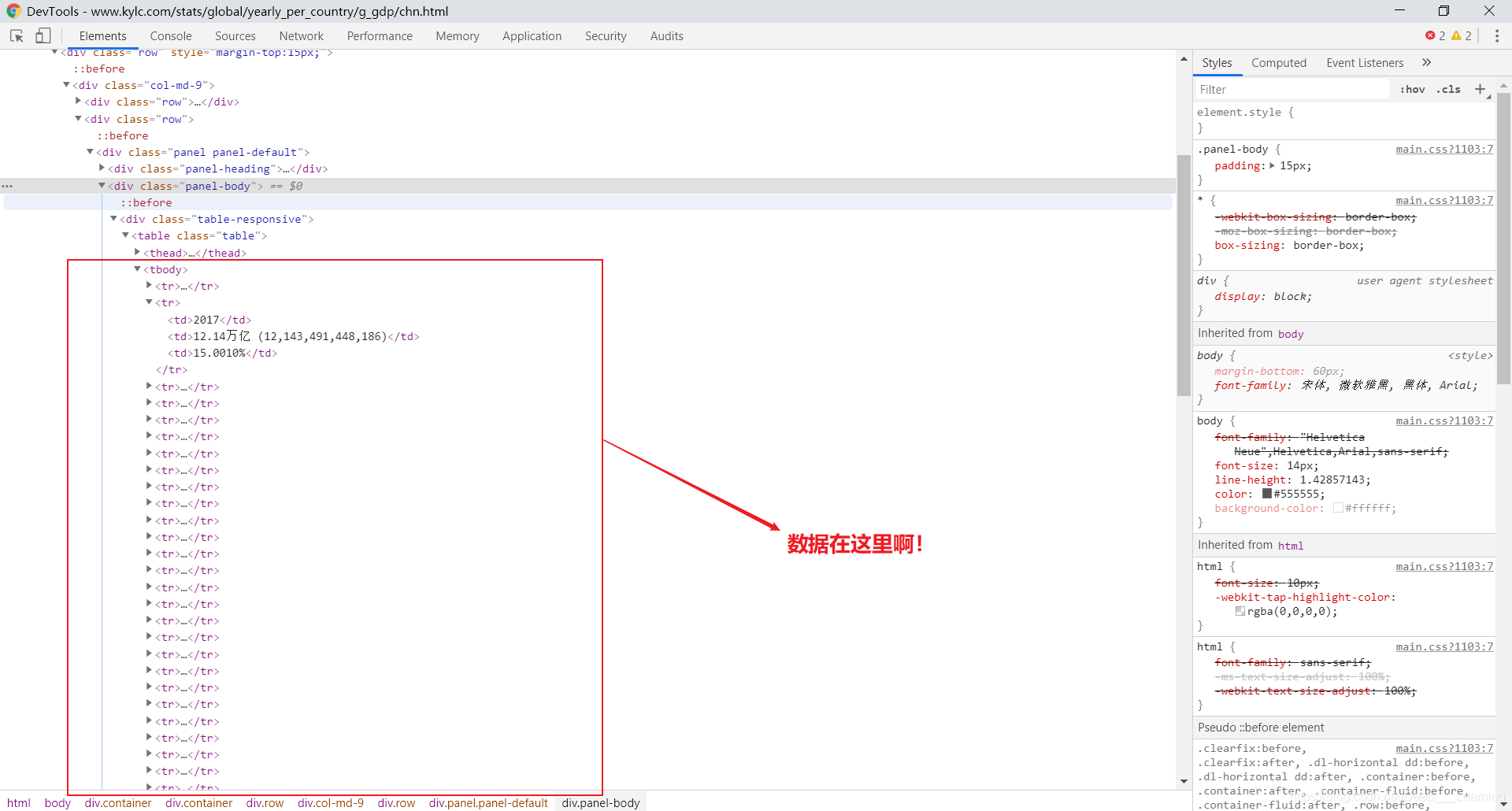The width and height of the screenshot is (1512, 811).
Task: Open the Sources tab
Action: pos(235,36)
